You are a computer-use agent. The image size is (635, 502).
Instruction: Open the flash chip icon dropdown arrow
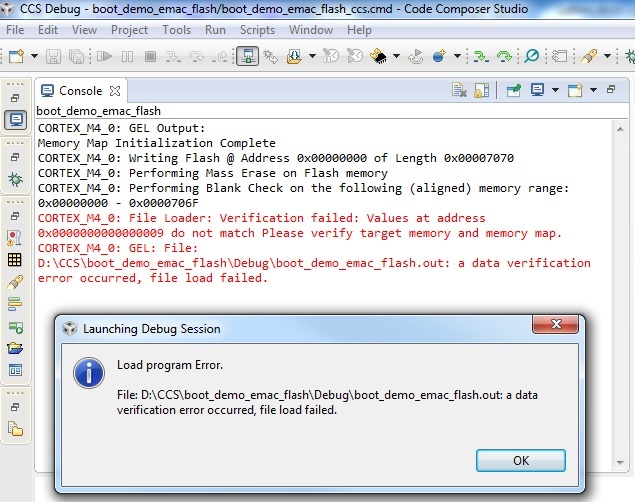pyautogui.click(x=396, y=56)
